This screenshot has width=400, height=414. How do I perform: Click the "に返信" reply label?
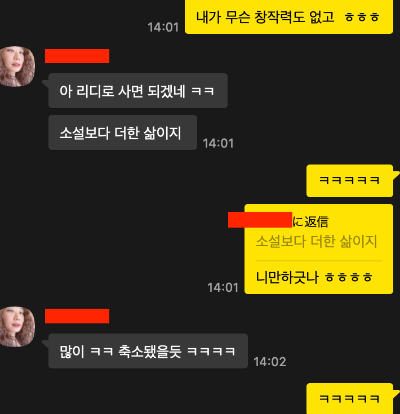tap(310, 222)
